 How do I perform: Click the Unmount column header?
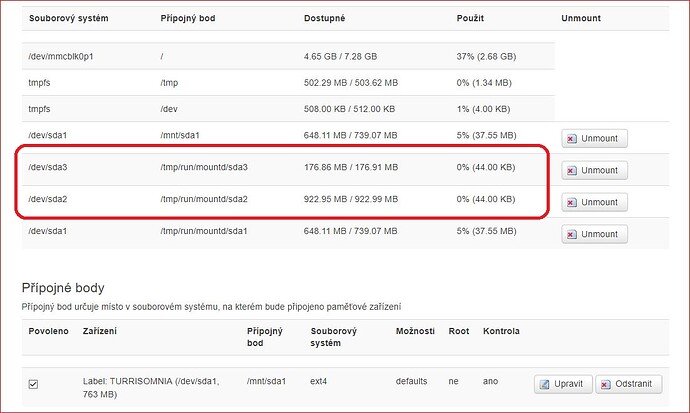(x=581, y=18)
